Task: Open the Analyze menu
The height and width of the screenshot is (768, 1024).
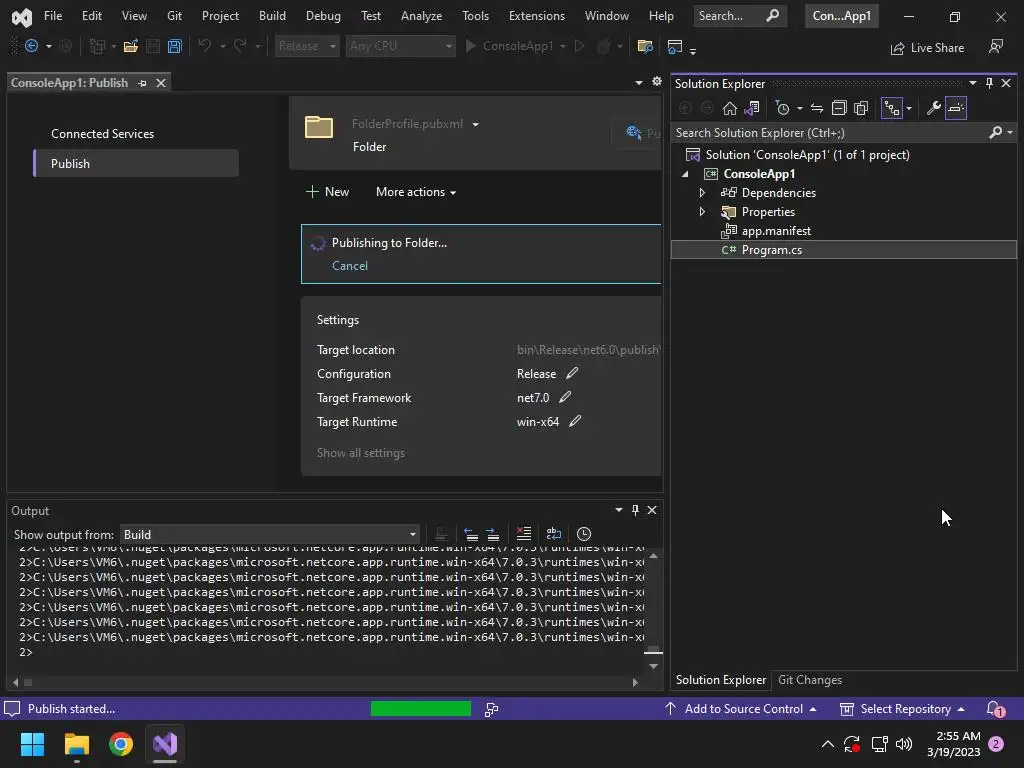Action: [x=421, y=16]
